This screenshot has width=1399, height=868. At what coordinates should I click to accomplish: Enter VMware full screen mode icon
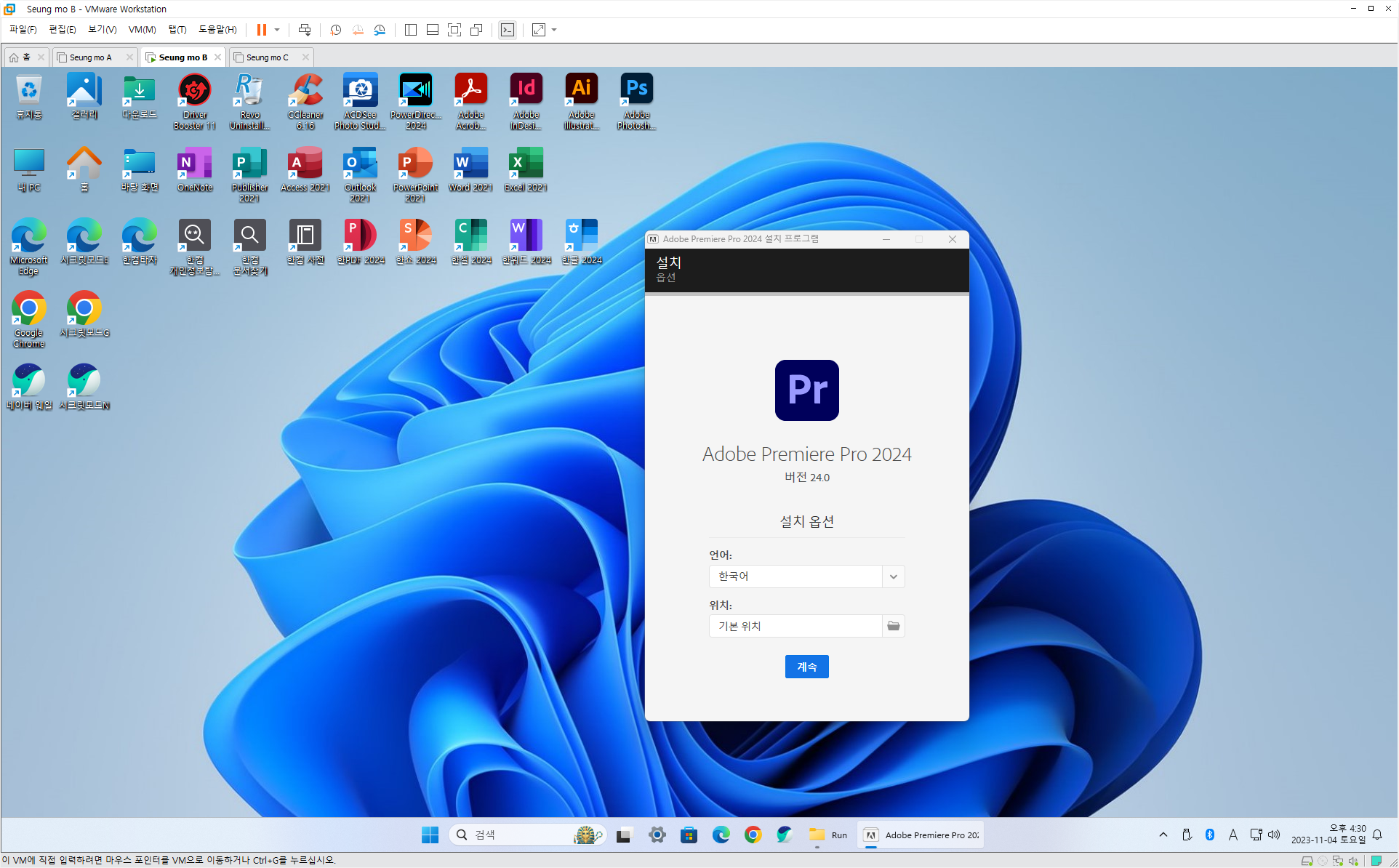454,30
